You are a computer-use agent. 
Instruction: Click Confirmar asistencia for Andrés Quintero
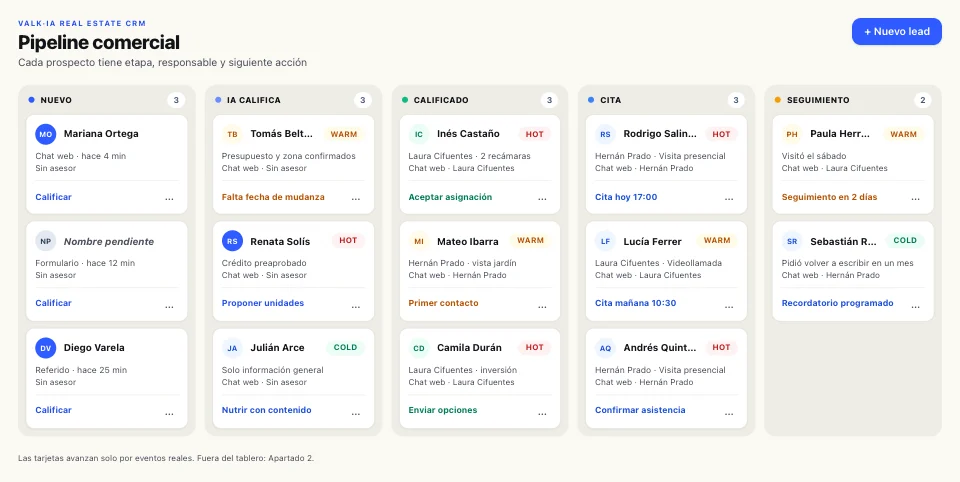coord(640,410)
